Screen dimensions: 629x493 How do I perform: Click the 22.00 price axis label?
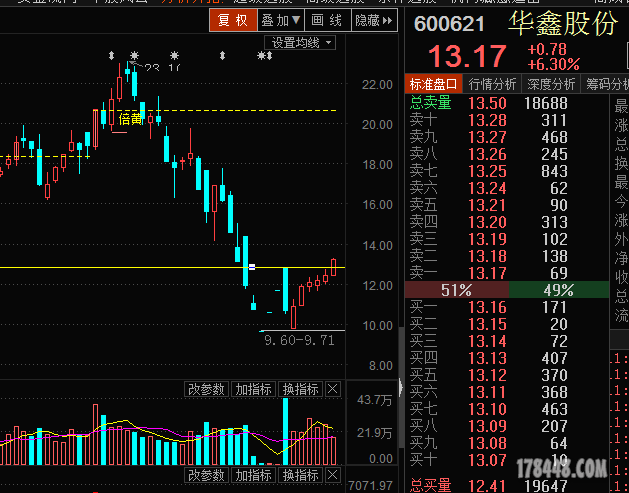pyautogui.click(x=377, y=85)
